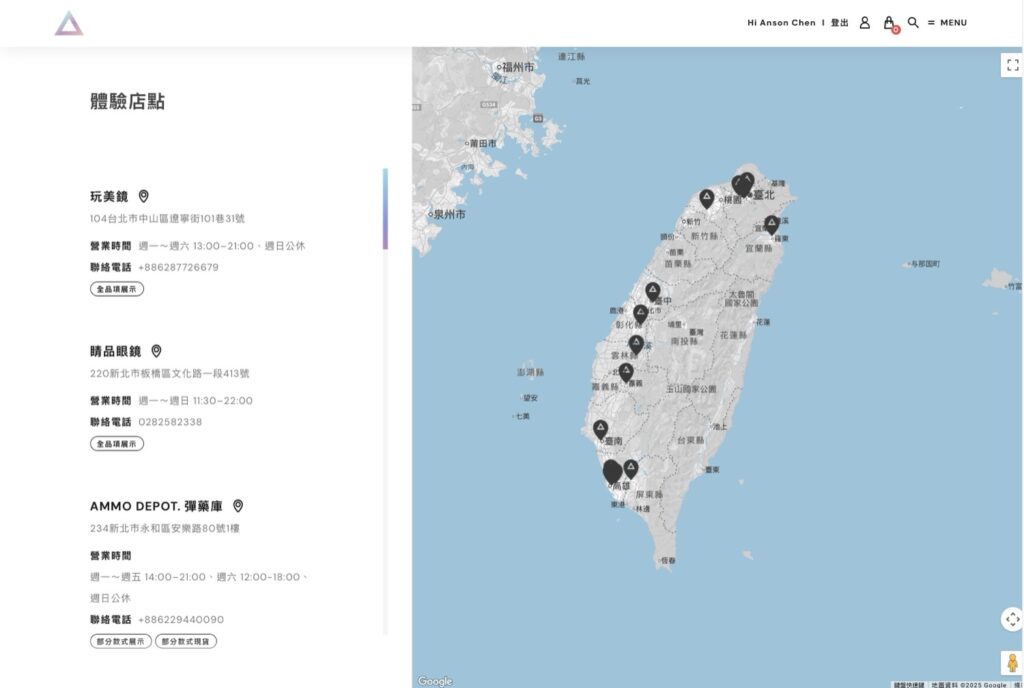Screen dimensions: 1024x688
Task: Open the MENU hamburger in header
Action: (947, 23)
